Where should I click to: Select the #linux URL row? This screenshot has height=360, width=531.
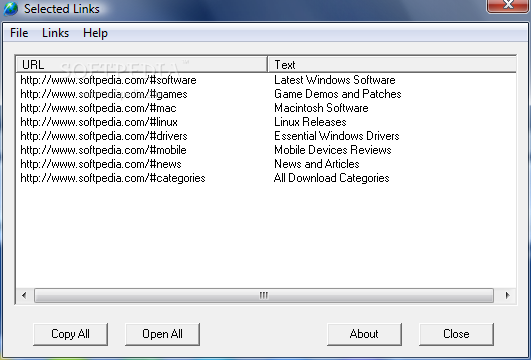[99, 122]
